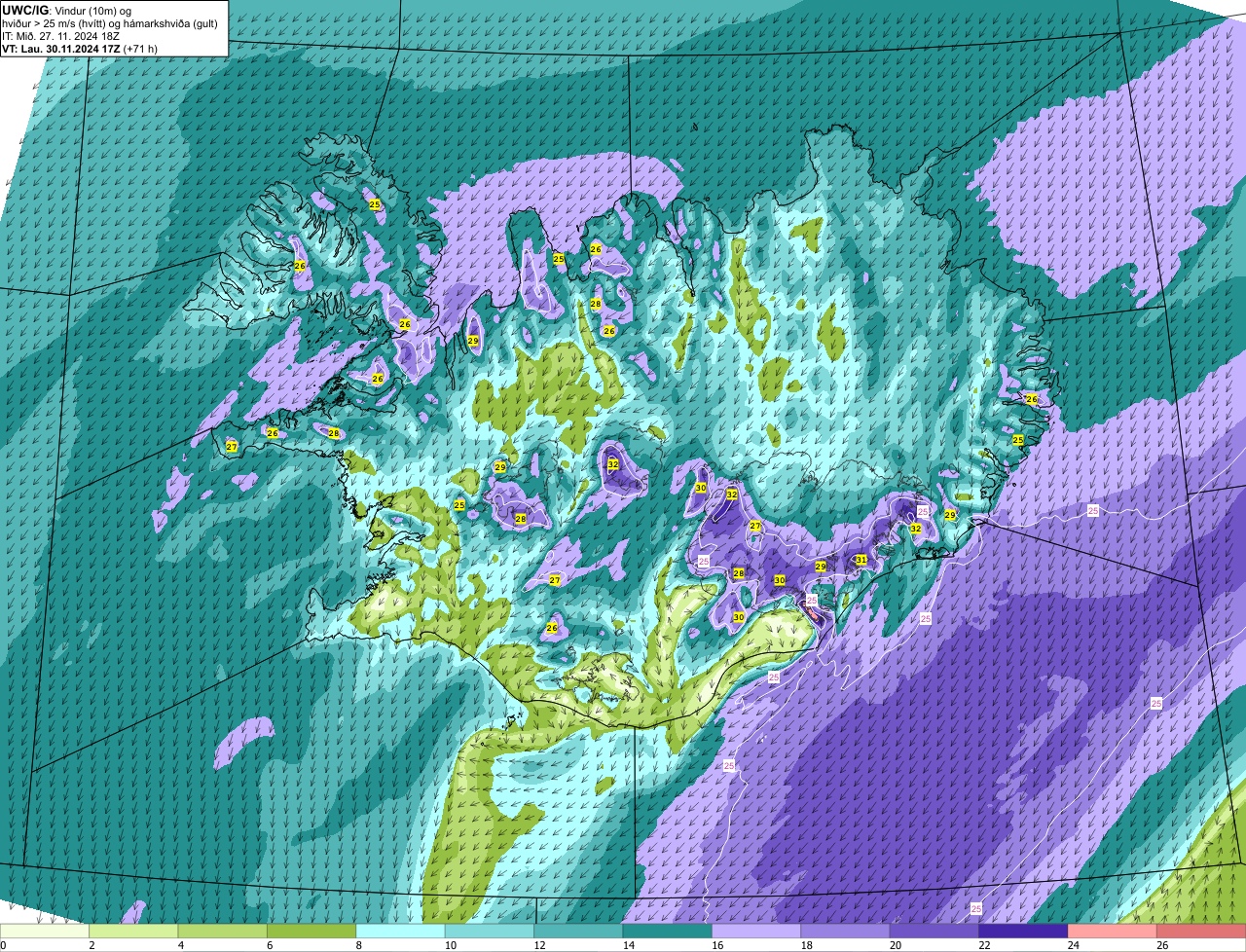
Task: Click the title line "UWC/IG: Vindur (10m) og"
Action: click(67, 10)
